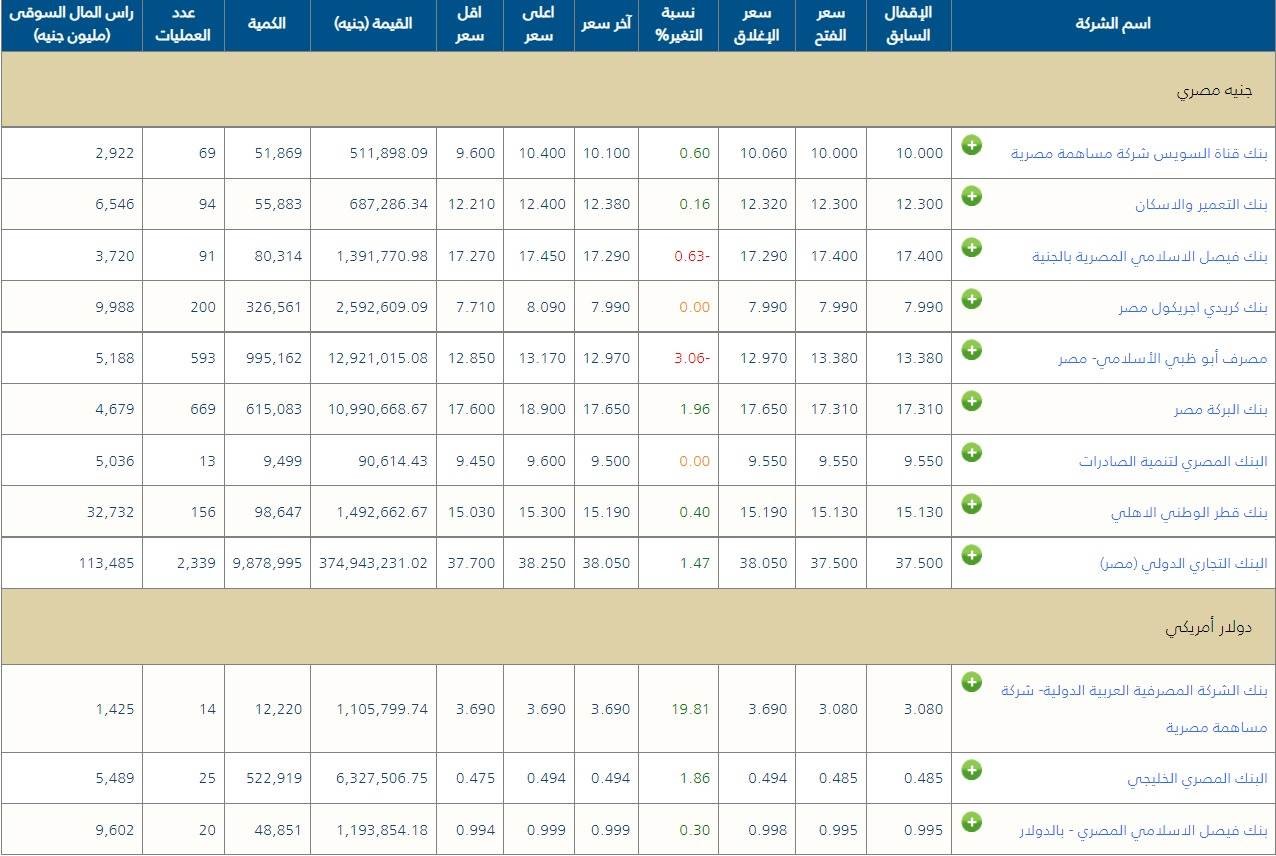Screen dimensions: 1276x856
Task: Click value cell 10,990,668.67
Action: [x=378, y=410]
